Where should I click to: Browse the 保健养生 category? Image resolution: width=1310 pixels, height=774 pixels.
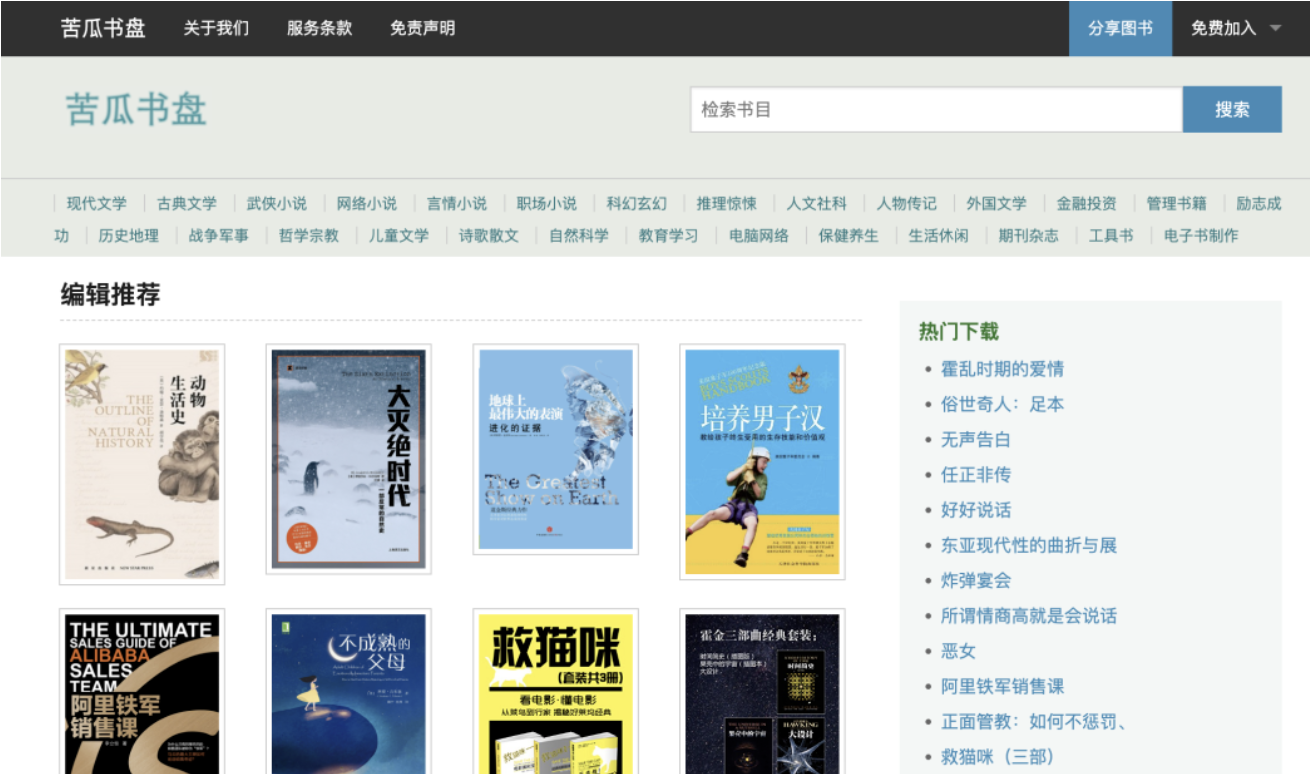click(849, 235)
